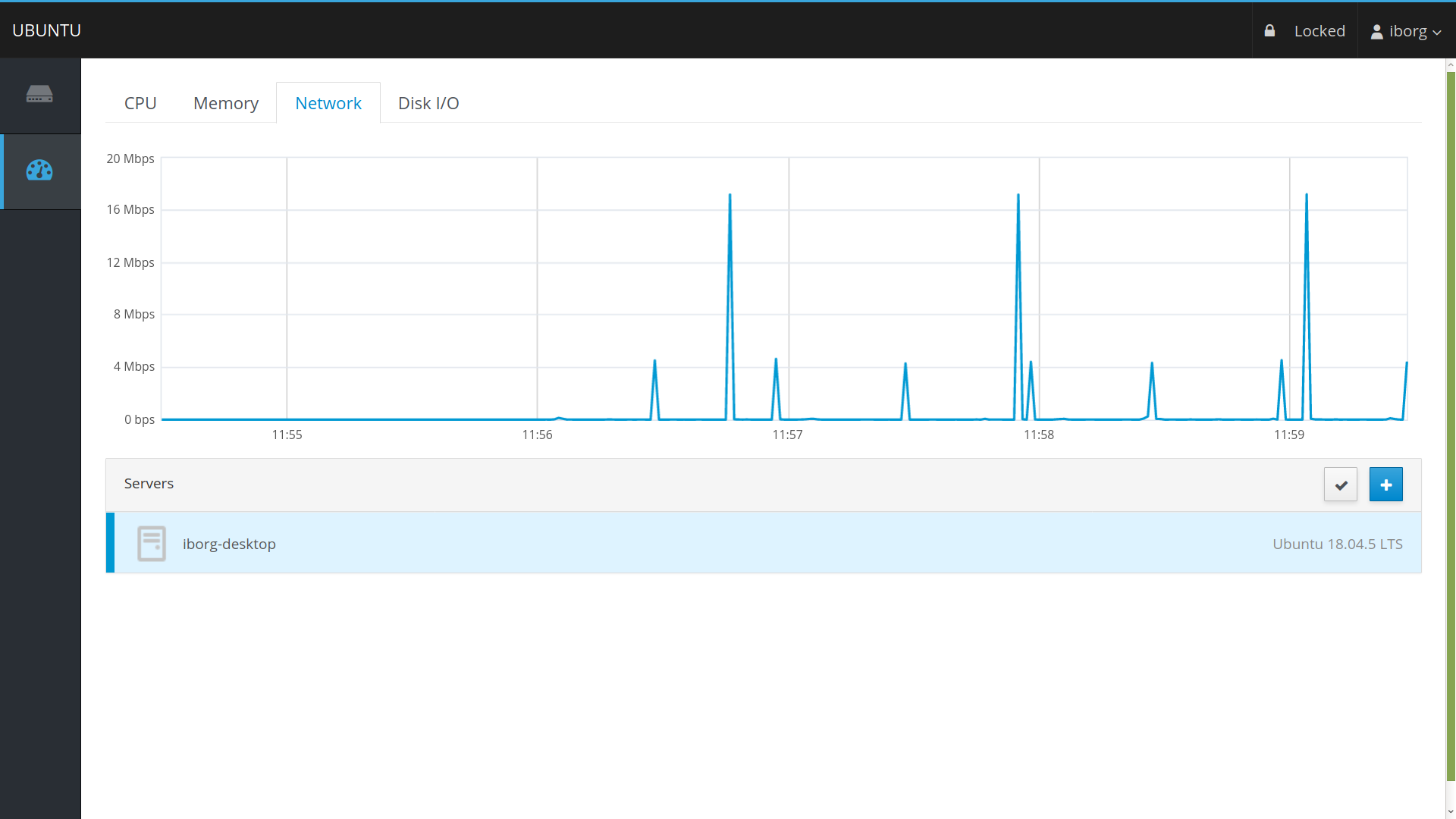Screen dimensions: 1456x819
Task: Switch to the CPU tab
Action: point(140,103)
